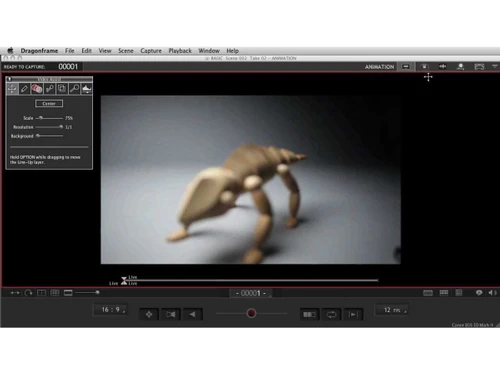The width and height of the screenshot is (500, 375).
Task: Click the Canon EOS camera status text
Action: click(x=472, y=325)
